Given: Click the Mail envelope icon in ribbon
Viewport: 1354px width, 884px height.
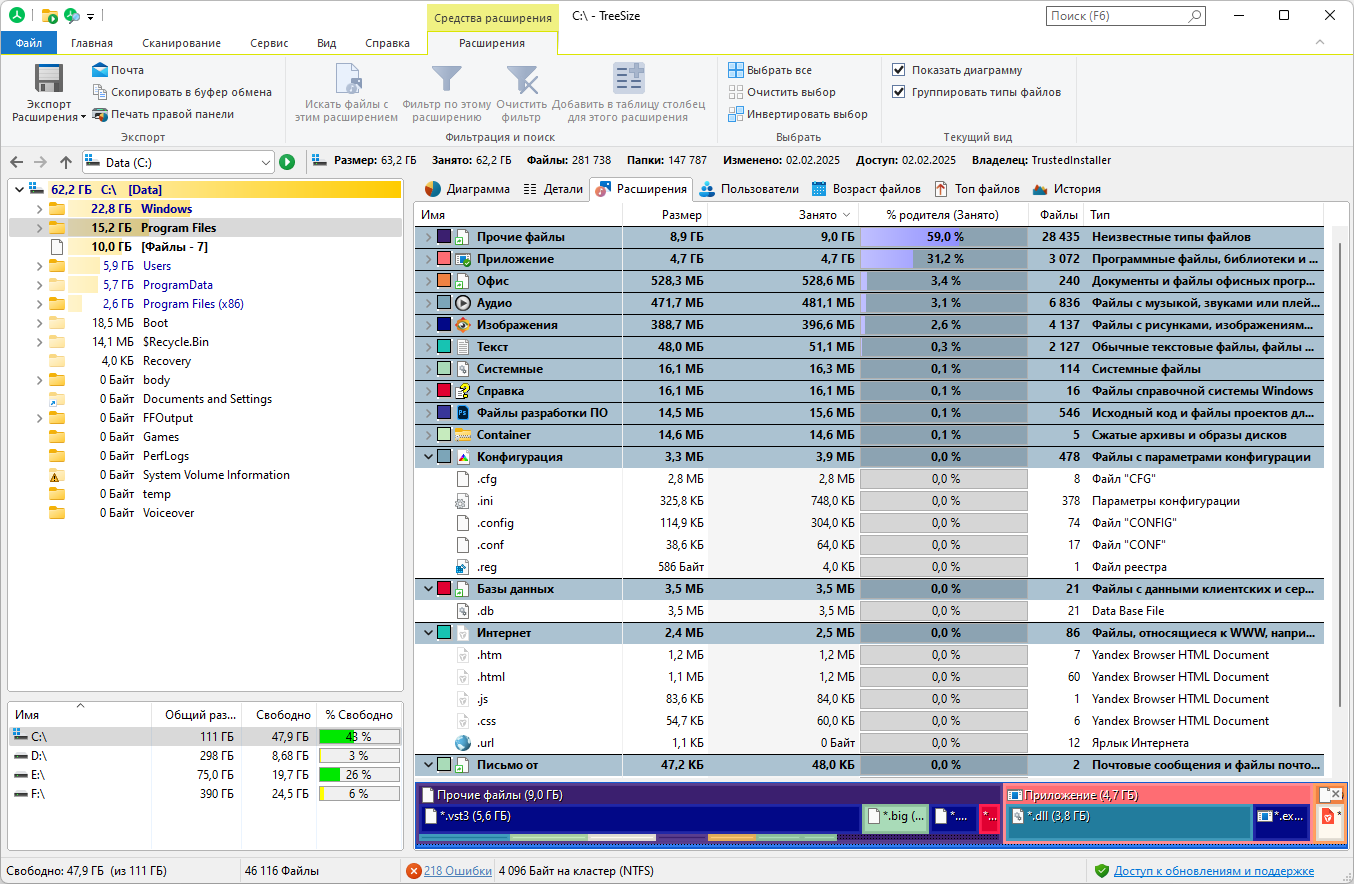Looking at the screenshot, I should [x=99, y=70].
